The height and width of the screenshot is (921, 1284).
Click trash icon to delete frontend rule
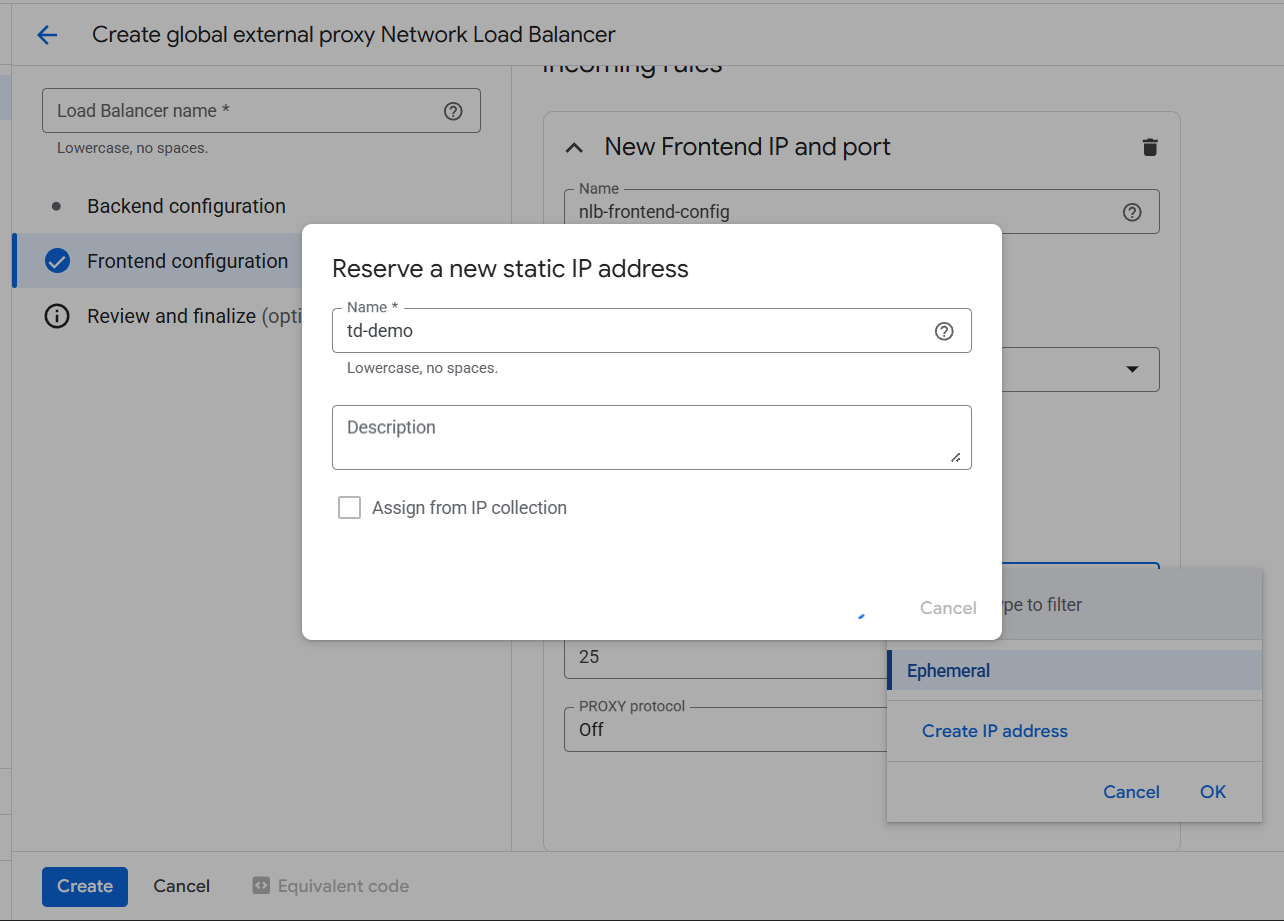1150,147
